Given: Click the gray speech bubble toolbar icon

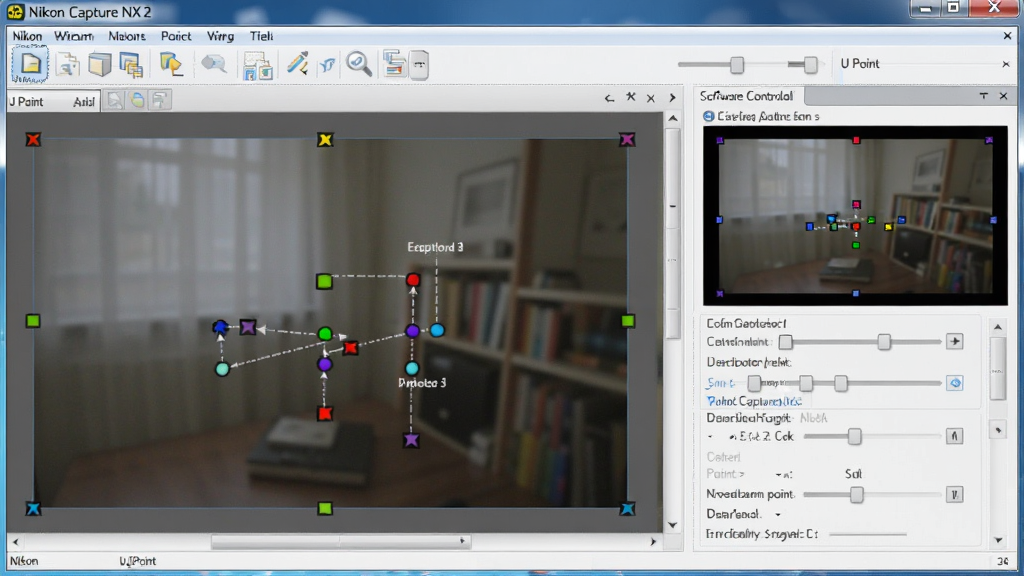Looking at the screenshot, I should 213,63.
